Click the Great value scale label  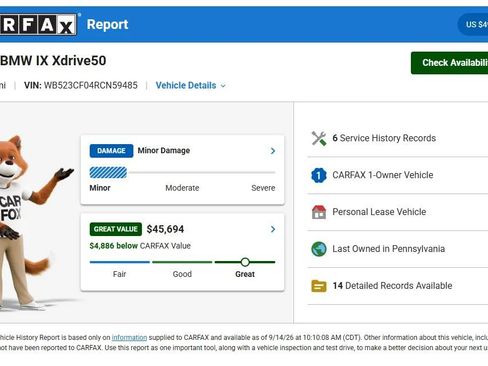(245, 274)
